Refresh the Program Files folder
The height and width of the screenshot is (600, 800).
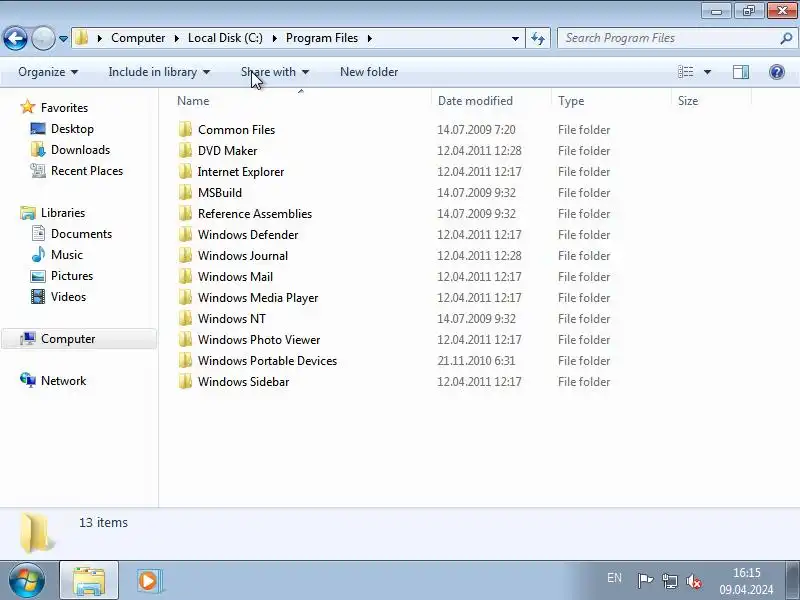tap(538, 38)
